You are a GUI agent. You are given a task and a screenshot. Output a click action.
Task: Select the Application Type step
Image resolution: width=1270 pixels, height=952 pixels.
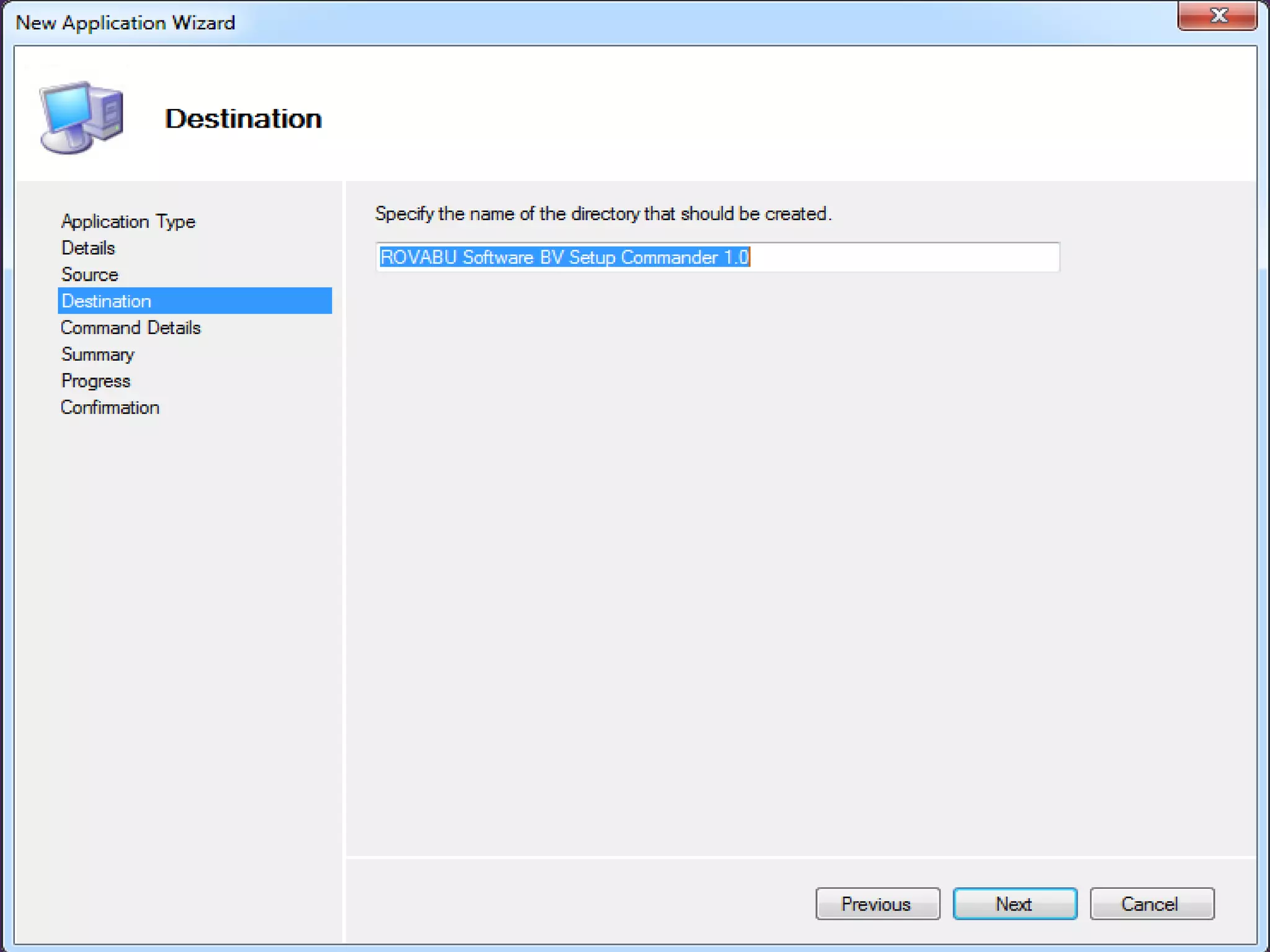click(128, 221)
